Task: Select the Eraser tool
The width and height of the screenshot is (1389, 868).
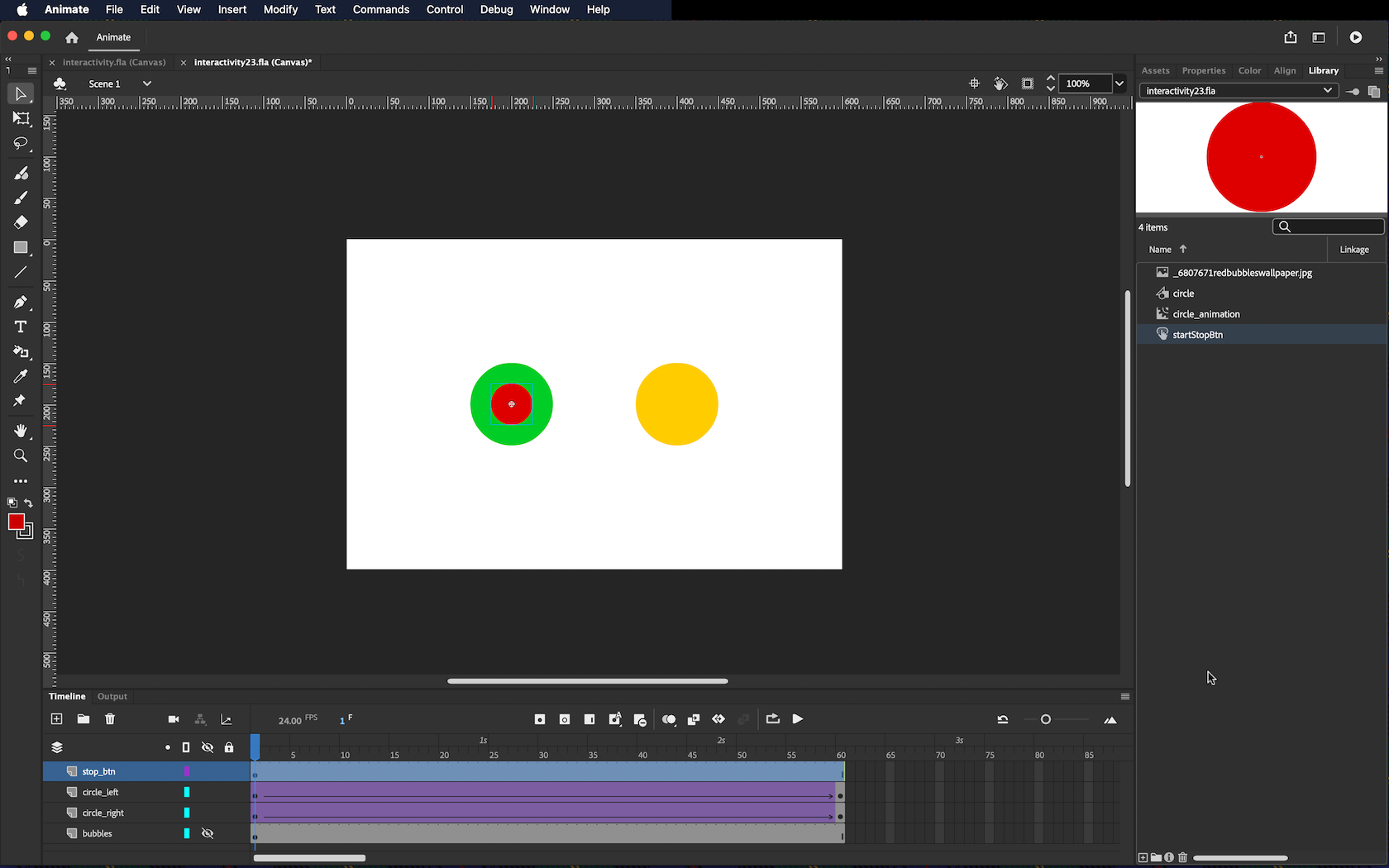Action: click(21, 222)
